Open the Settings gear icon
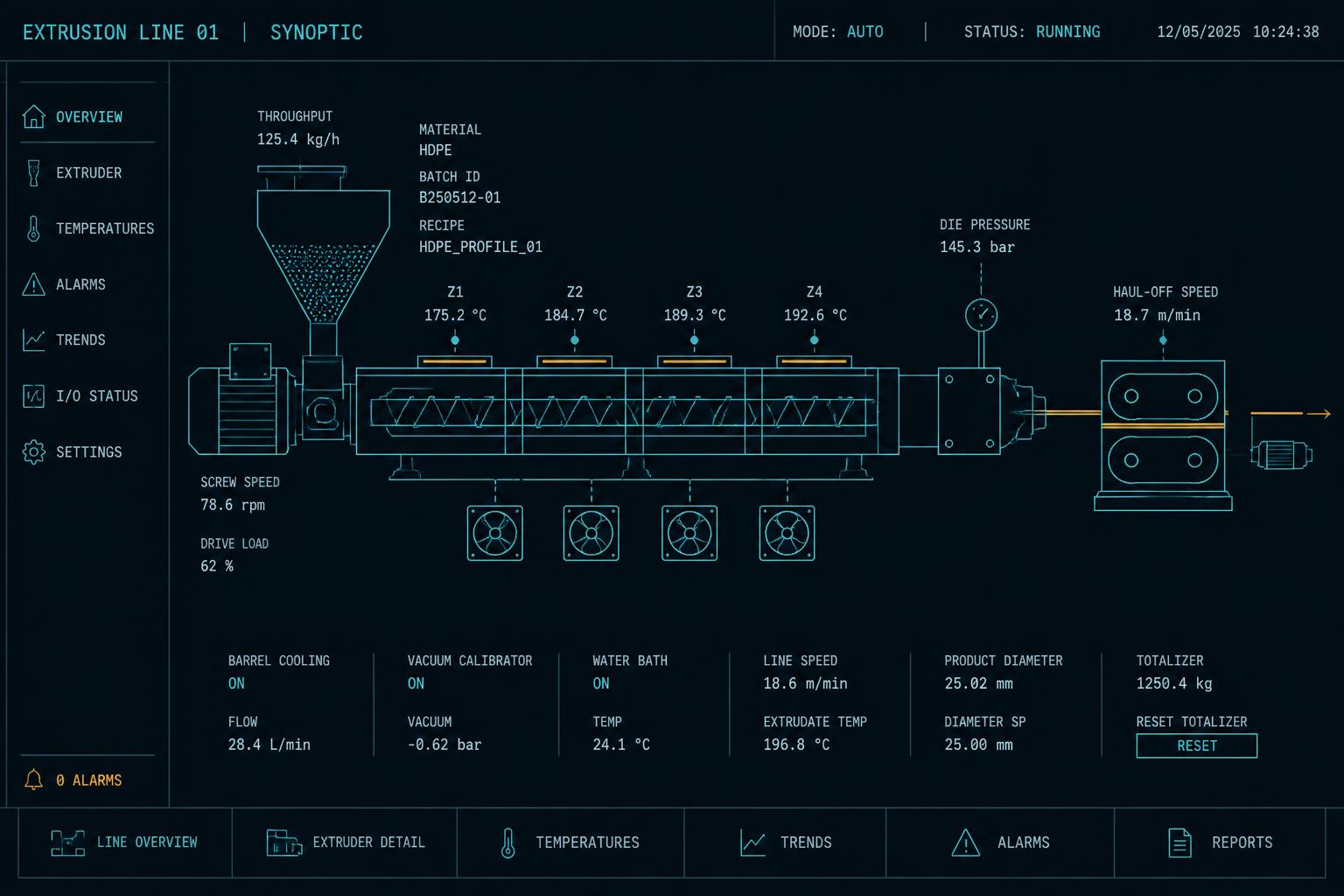 (x=33, y=451)
